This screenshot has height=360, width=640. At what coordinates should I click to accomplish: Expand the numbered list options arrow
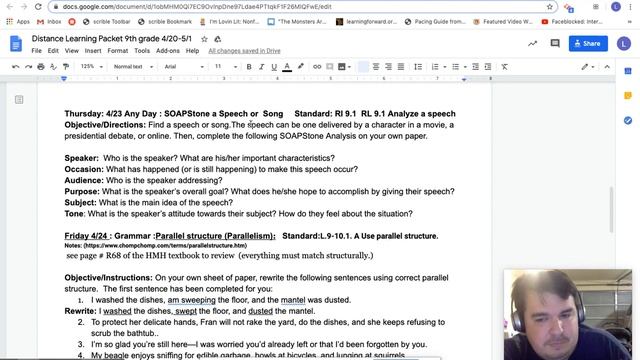(x=444, y=67)
